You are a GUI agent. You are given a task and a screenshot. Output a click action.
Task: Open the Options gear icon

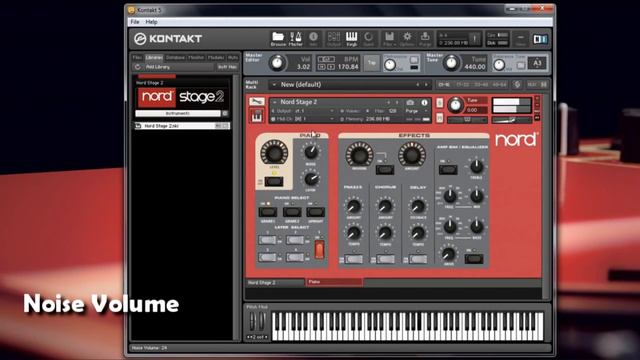pos(407,39)
